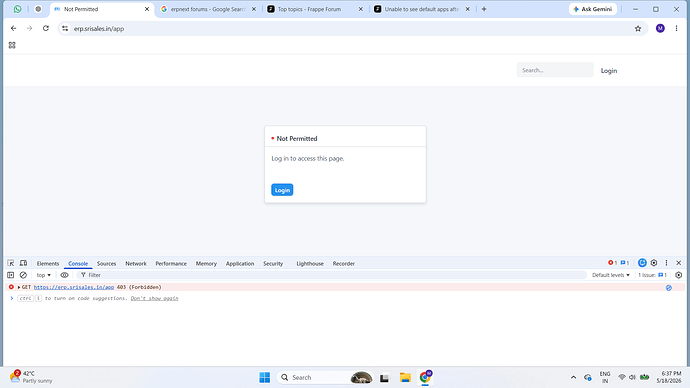Switch to Unable to see default apps tab
The width and height of the screenshot is (690, 388).
click(422, 9)
